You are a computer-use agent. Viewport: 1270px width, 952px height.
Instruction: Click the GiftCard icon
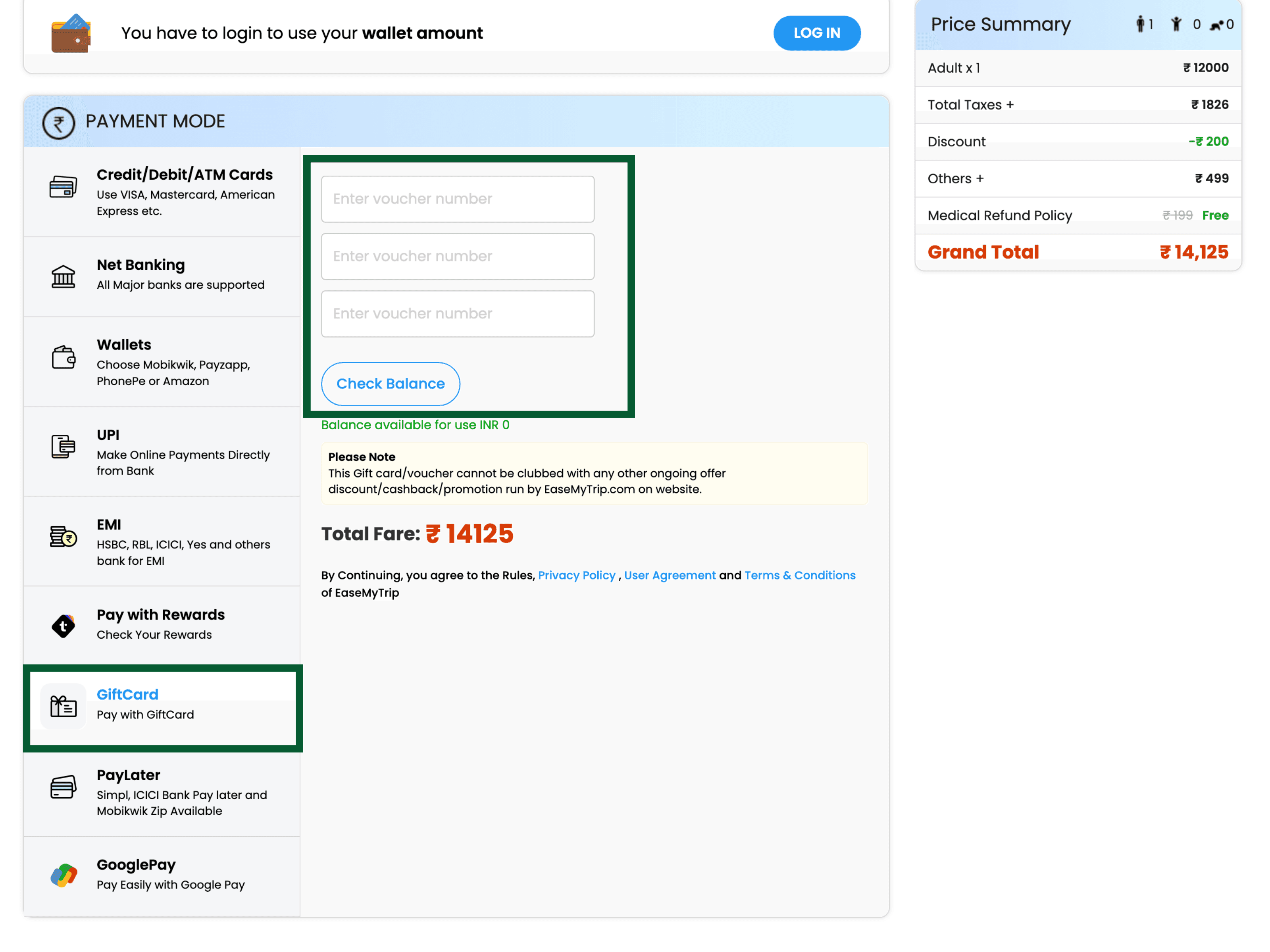63,706
